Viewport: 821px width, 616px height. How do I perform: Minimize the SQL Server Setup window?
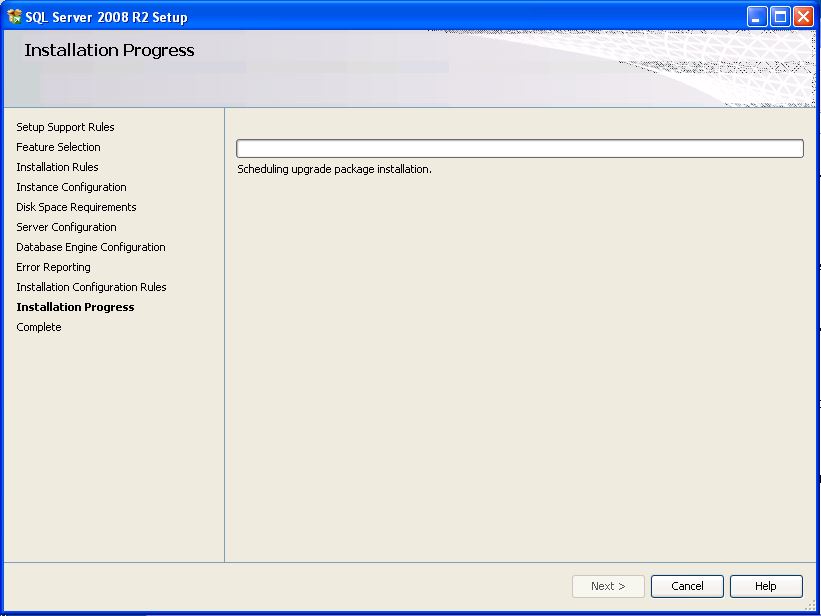(757, 17)
